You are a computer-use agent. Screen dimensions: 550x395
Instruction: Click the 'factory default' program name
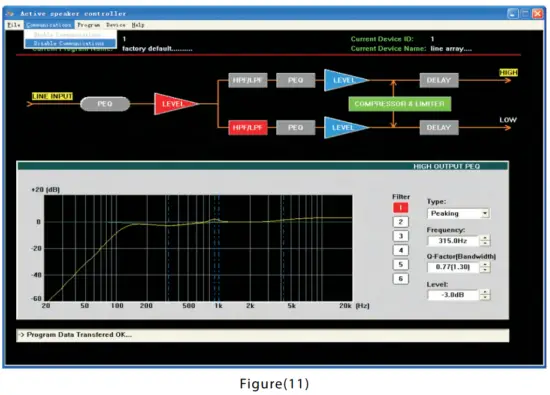tap(157, 49)
